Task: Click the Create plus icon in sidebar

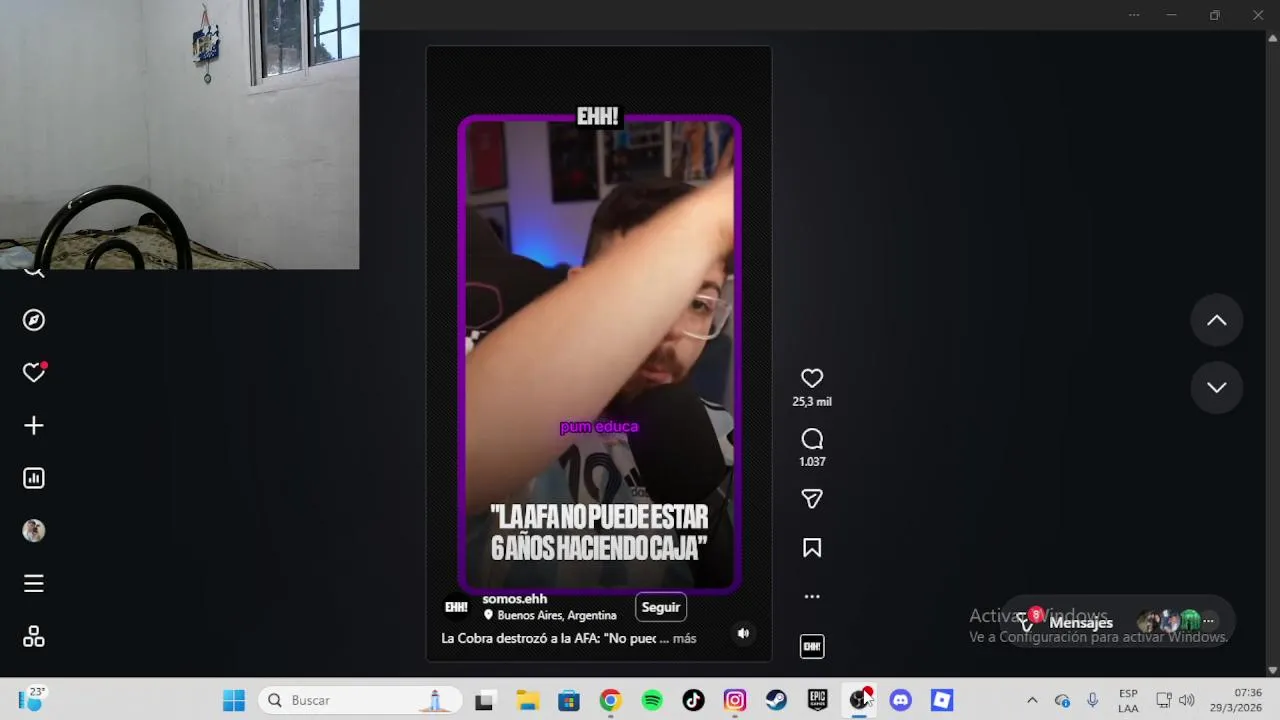Action: 34,426
